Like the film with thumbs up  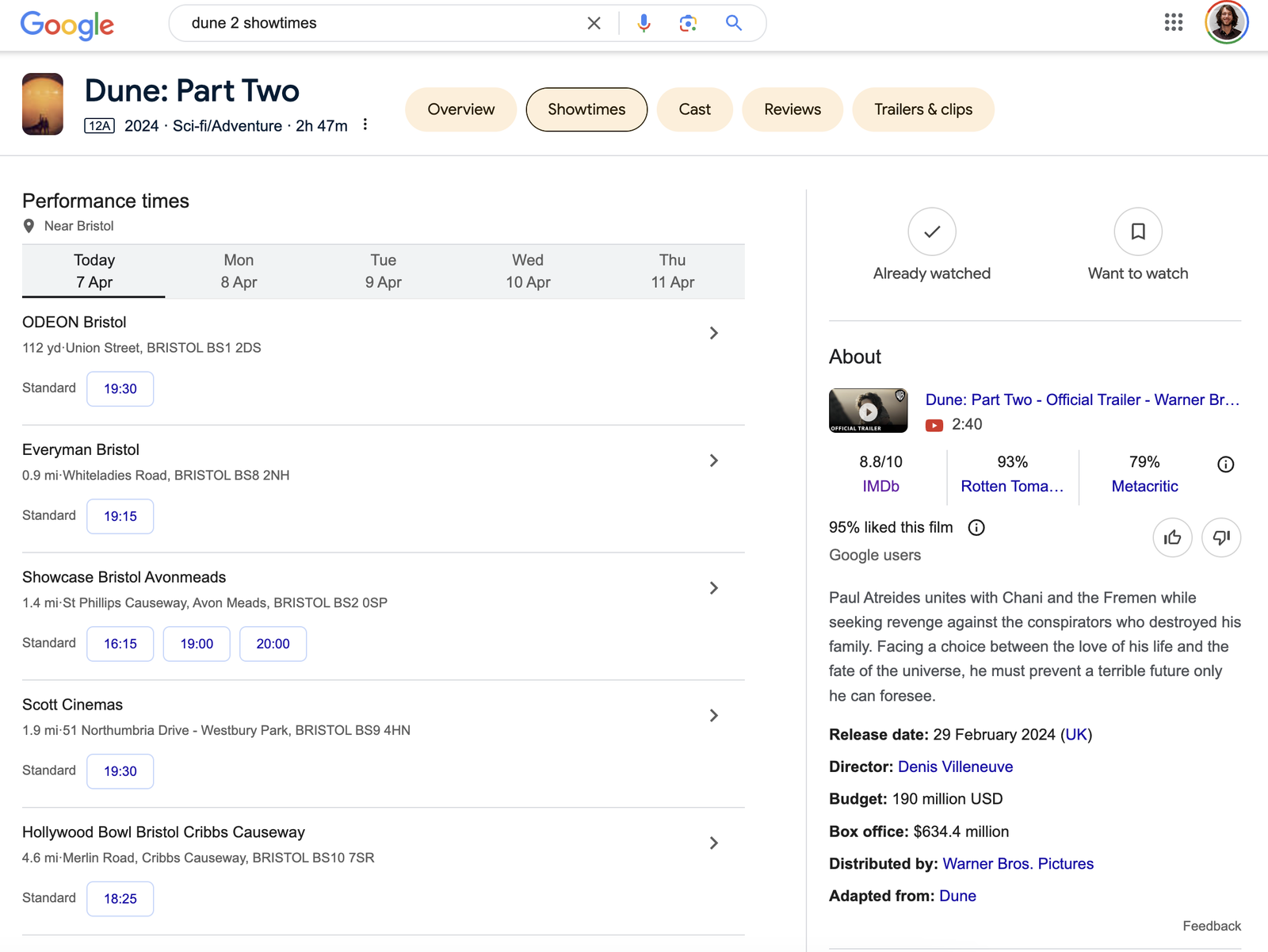(x=1173, y=537)
